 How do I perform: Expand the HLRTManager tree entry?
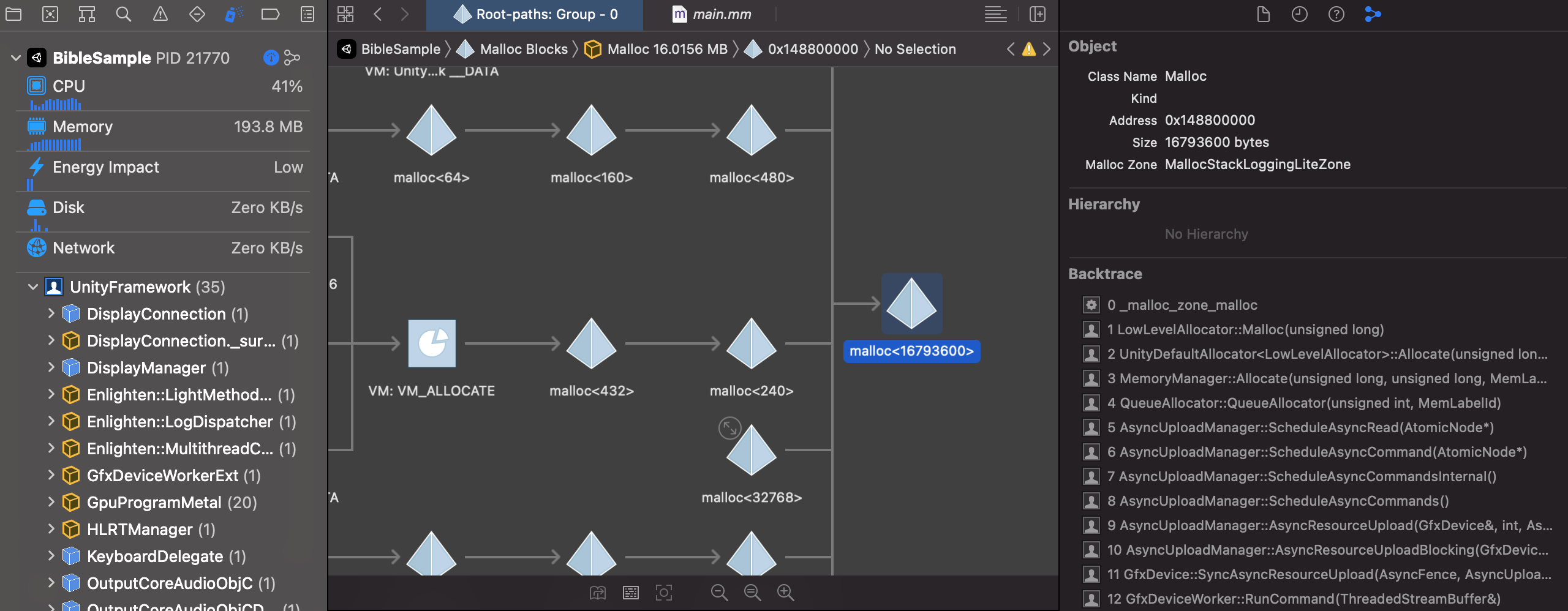(x=51, y=530)
